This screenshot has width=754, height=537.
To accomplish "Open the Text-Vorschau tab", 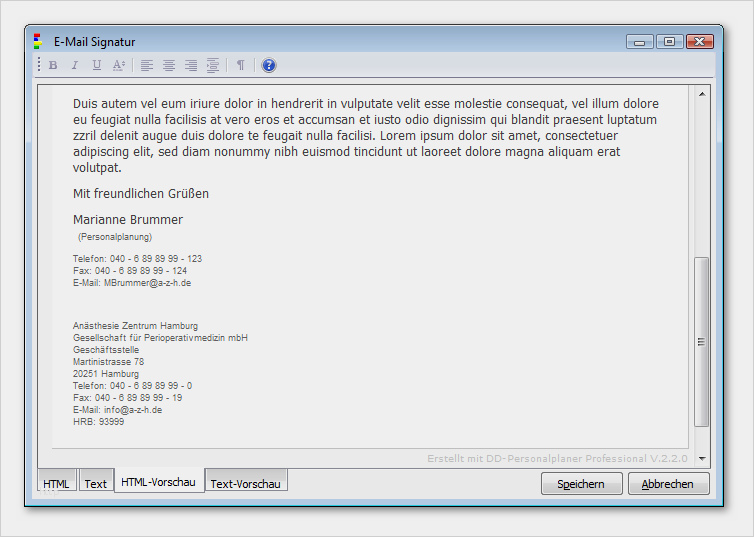I will pyautogui.click(x=245, y=483).
